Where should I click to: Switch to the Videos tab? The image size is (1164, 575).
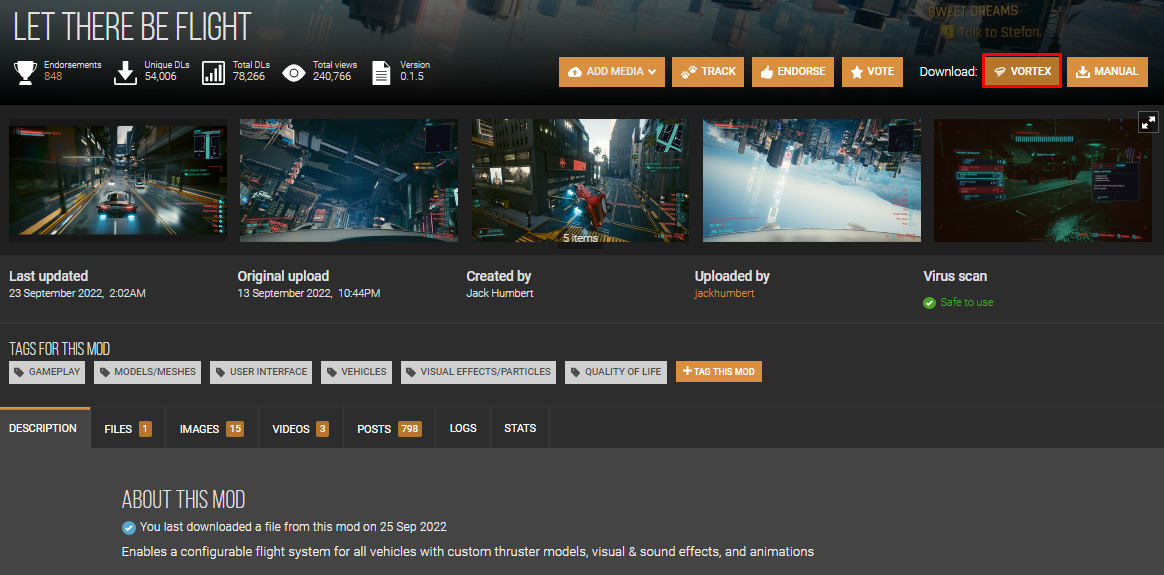301,429
